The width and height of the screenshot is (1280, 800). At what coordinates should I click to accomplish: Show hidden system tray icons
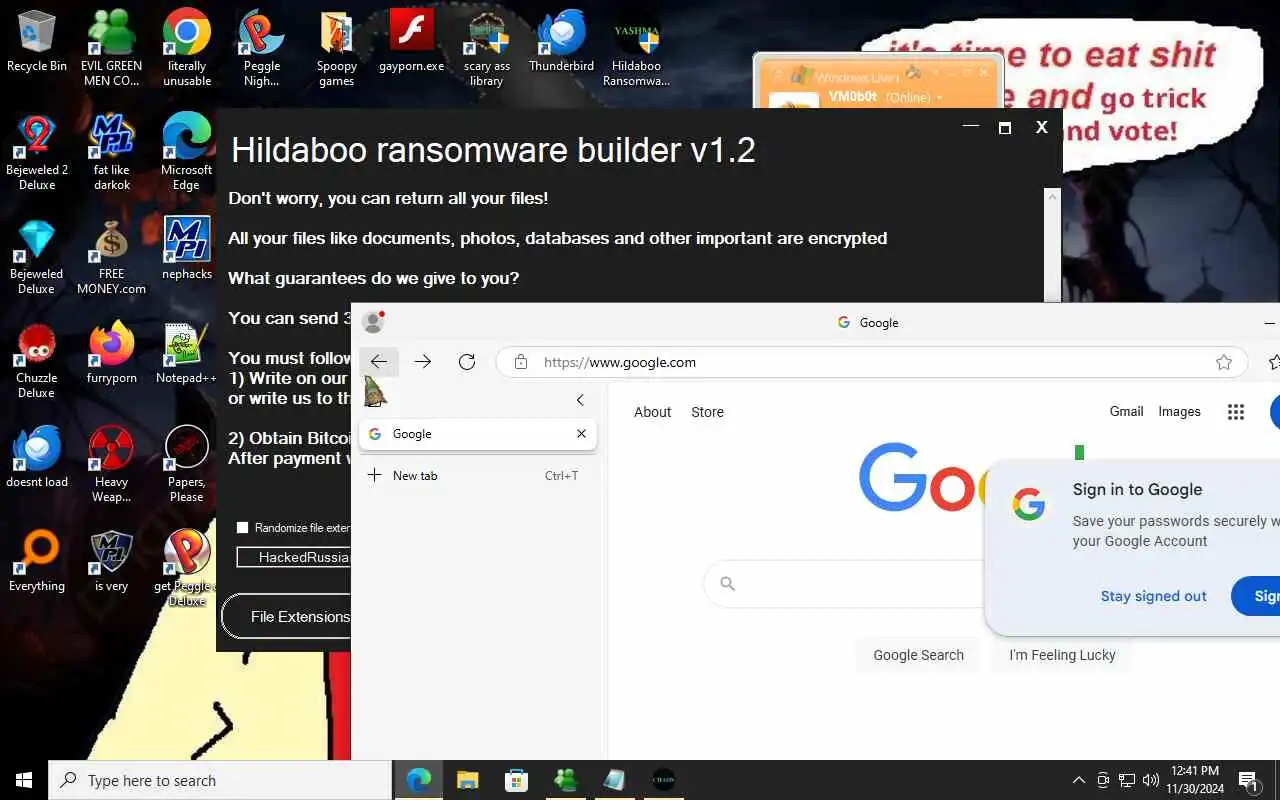point(1078,780)
